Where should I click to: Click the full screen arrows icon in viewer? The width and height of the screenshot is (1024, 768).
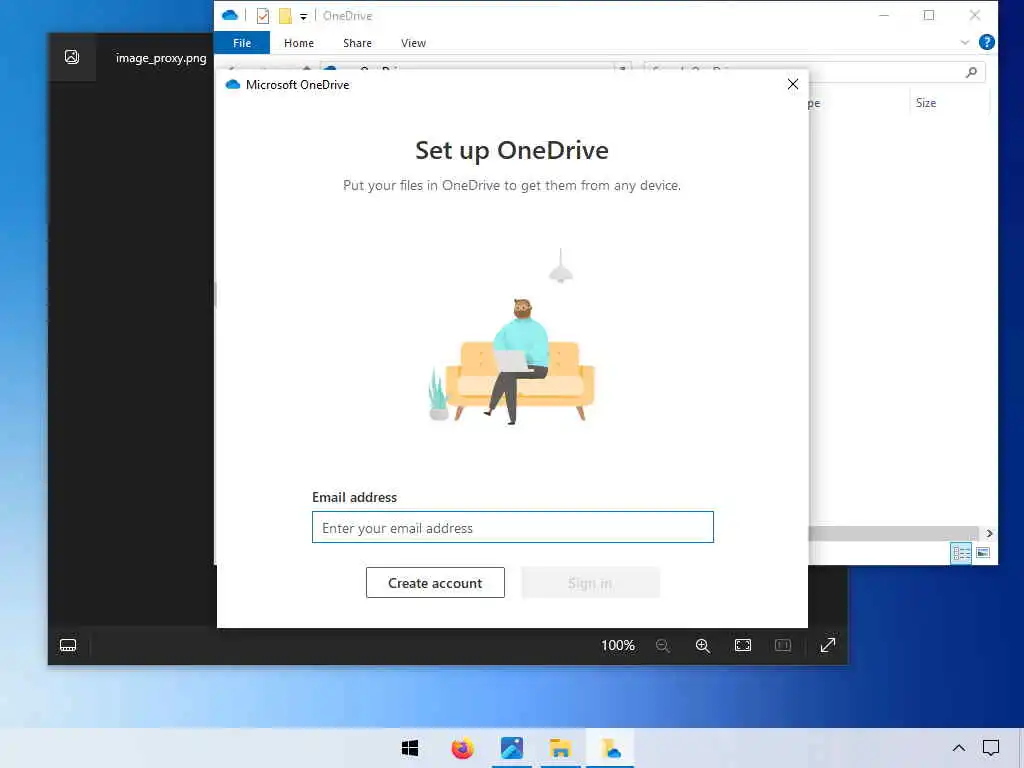pyautogui.click(x=828, y=645)
